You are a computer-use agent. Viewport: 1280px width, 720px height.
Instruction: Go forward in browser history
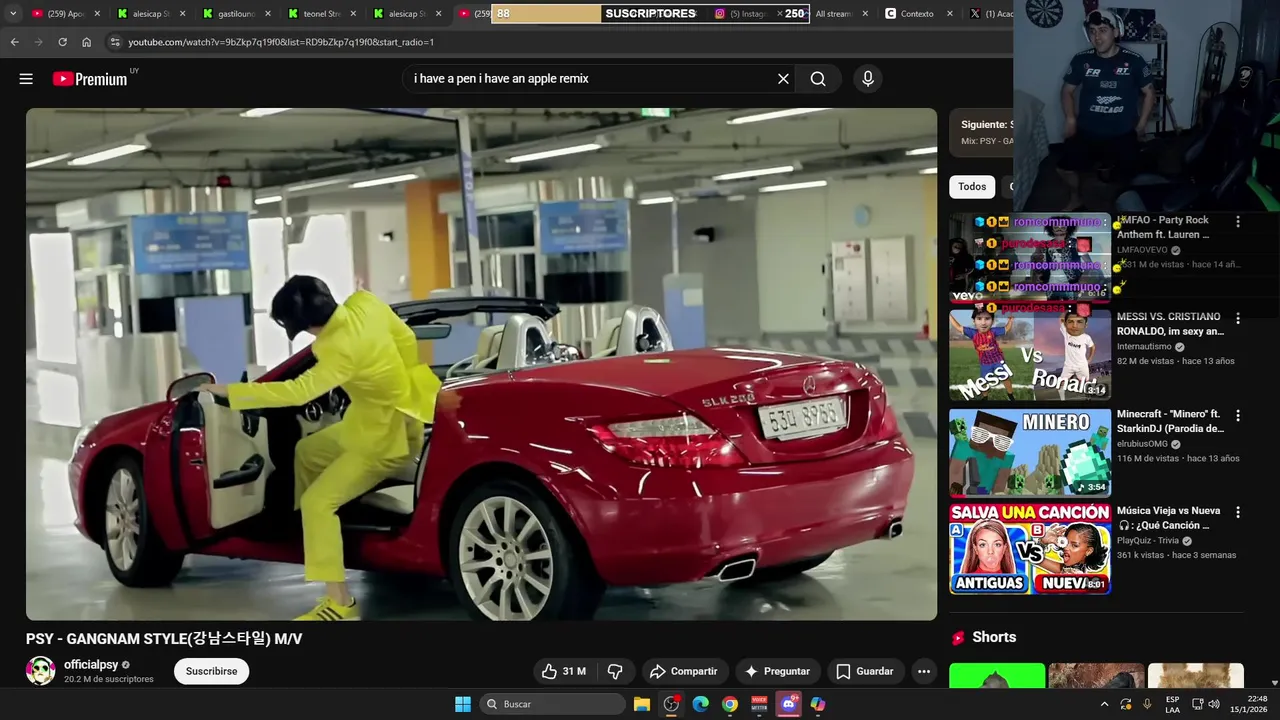(38, 42)
